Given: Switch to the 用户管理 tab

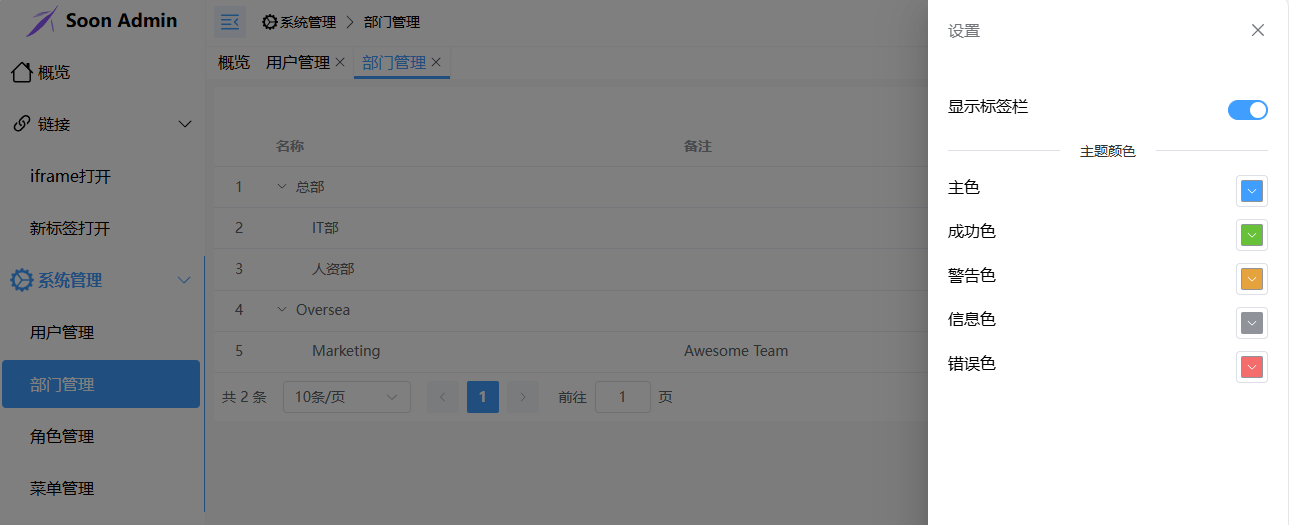Looking at the screenshot, I should [x=298, y=62].
